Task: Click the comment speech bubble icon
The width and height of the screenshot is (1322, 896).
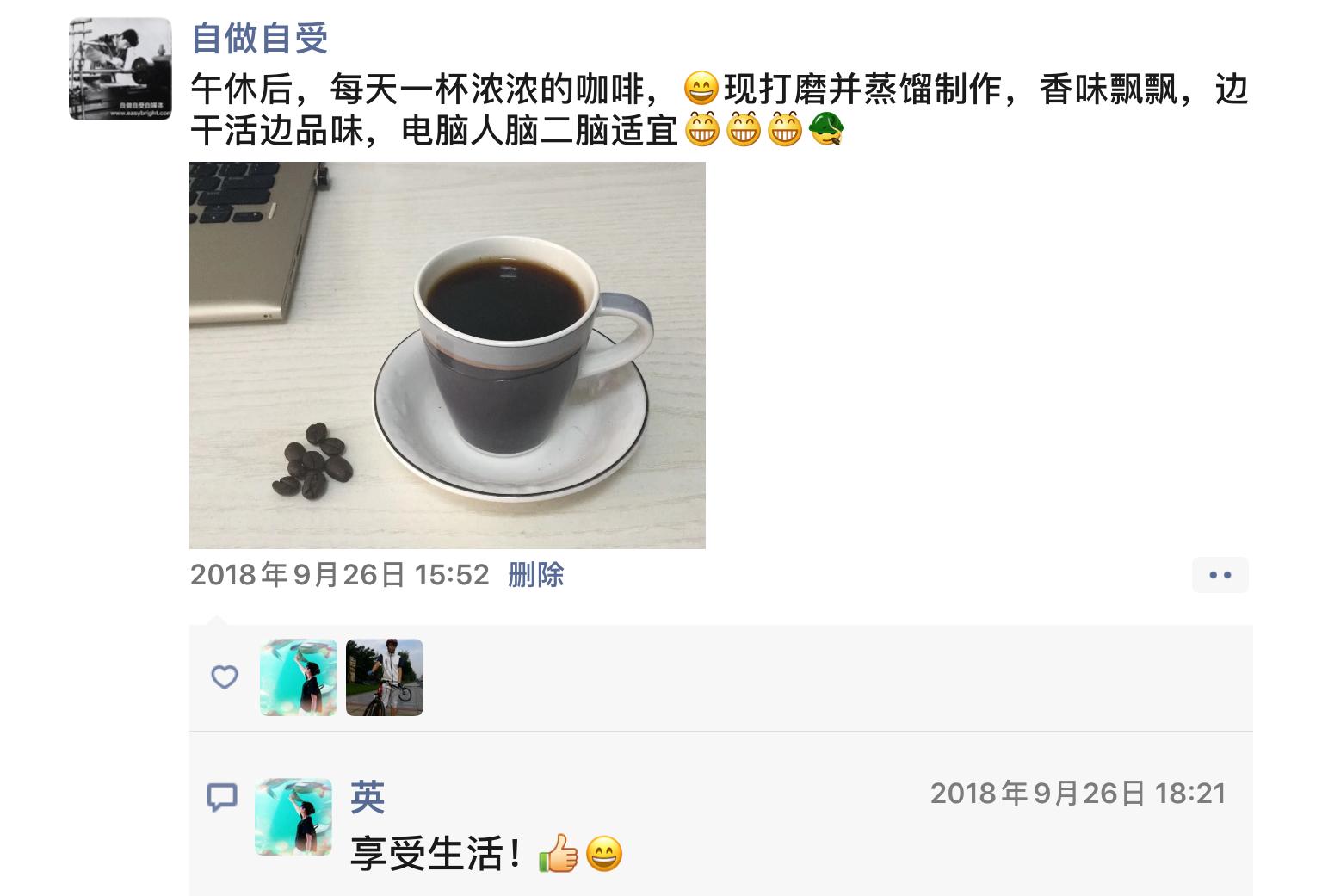Action: click(222, 798)
